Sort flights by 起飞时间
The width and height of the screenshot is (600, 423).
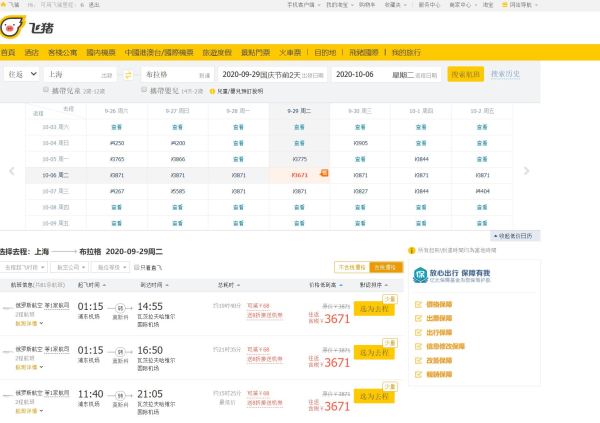92,285
